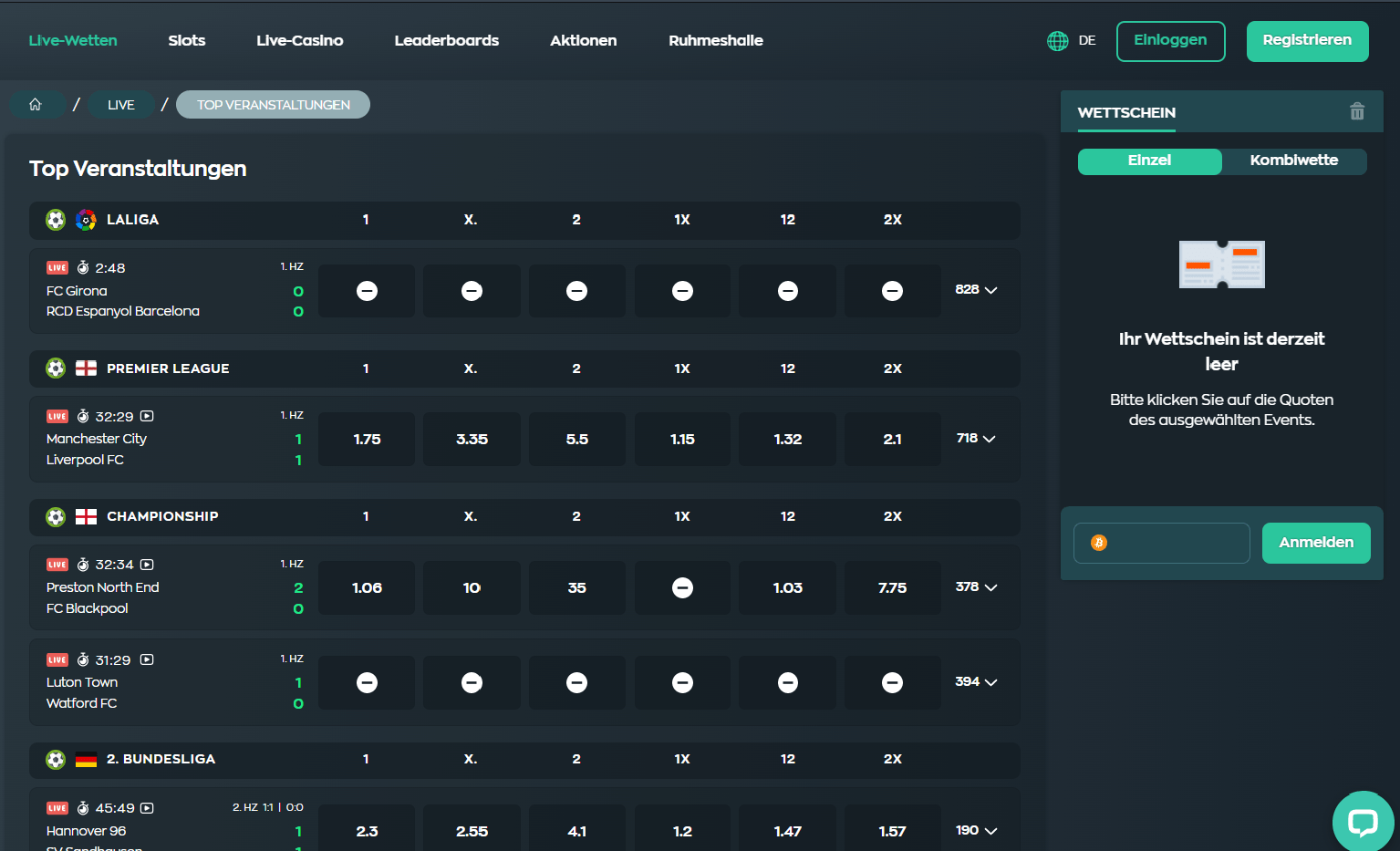
Task: Open the Slots menu item
Action: (187, 41)
